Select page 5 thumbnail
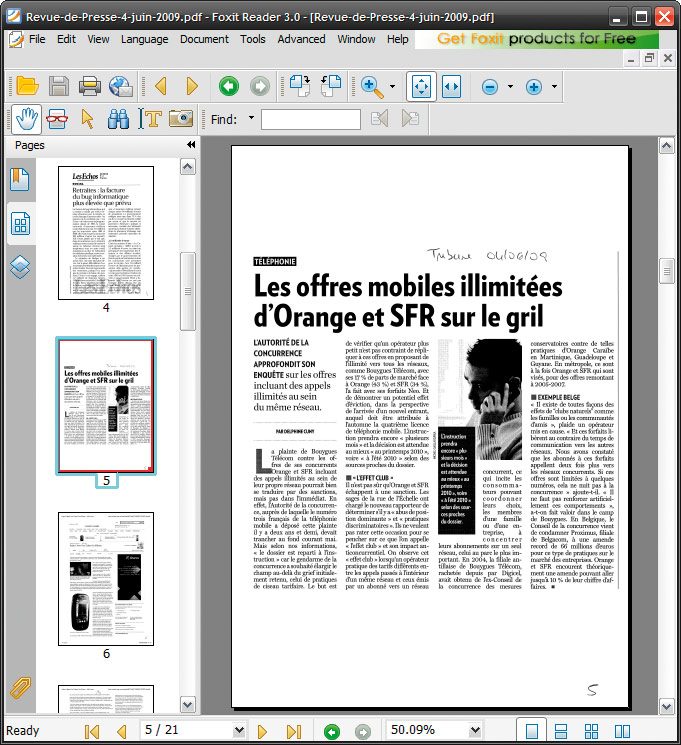This screenshot has height=745, width=681. point(106,406)
